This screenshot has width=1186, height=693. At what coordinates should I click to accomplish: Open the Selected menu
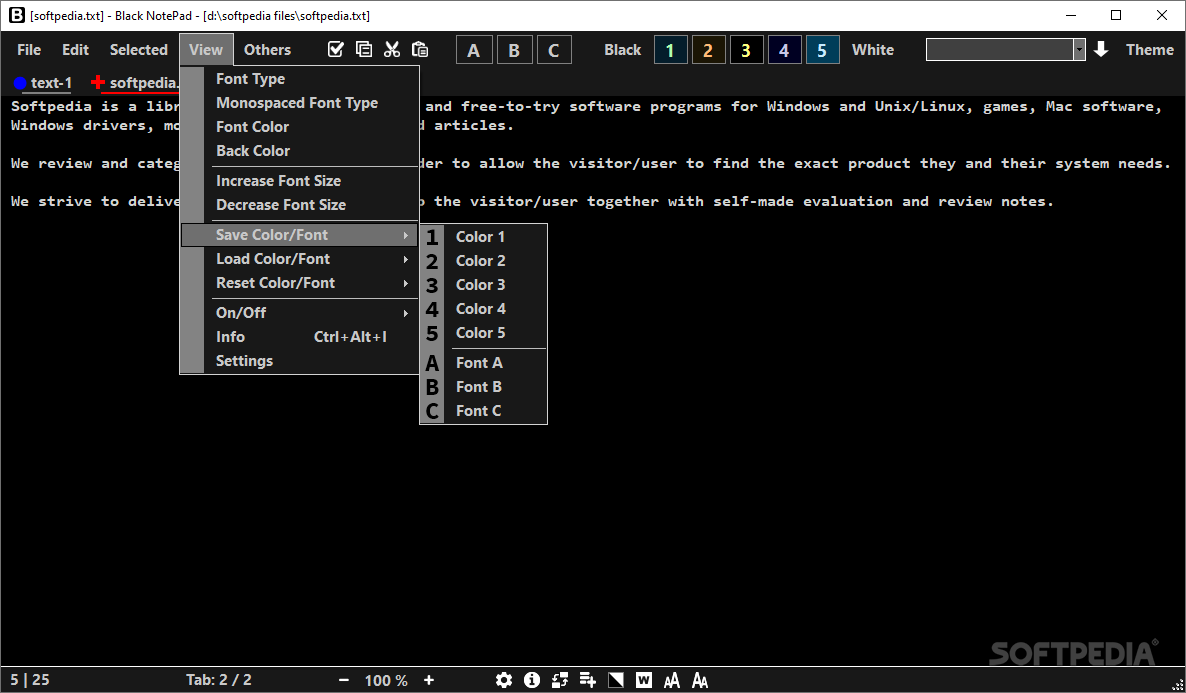[x=138, y=50]
